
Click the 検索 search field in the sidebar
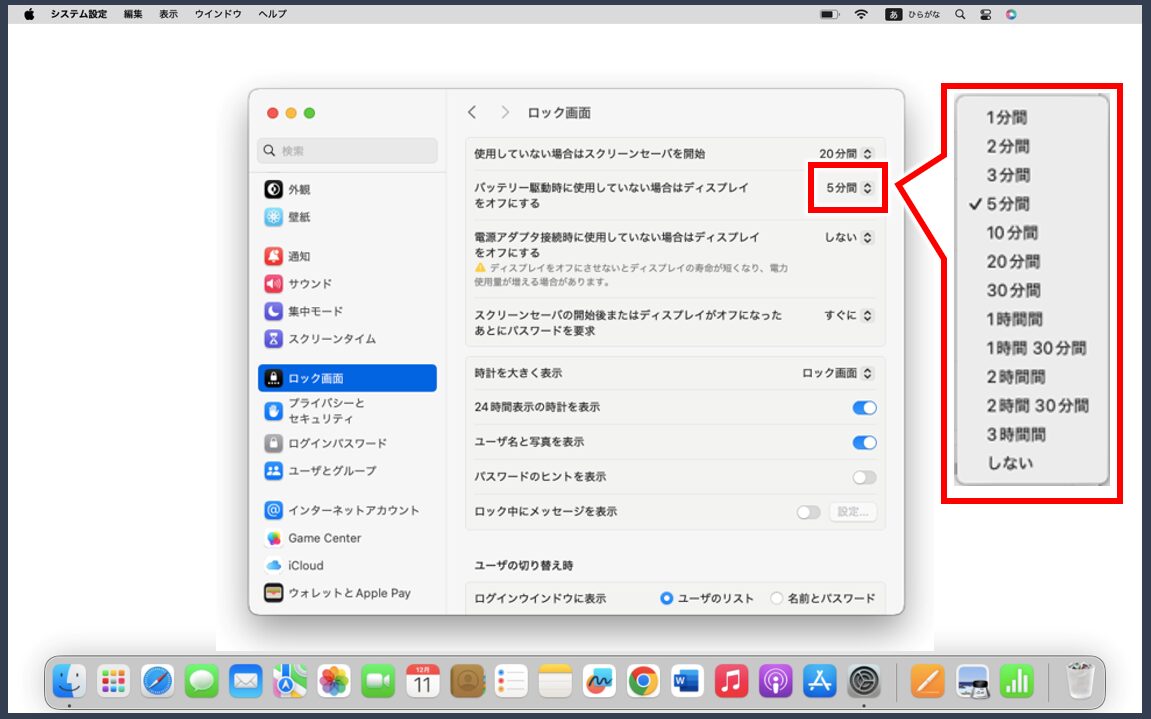347,150
